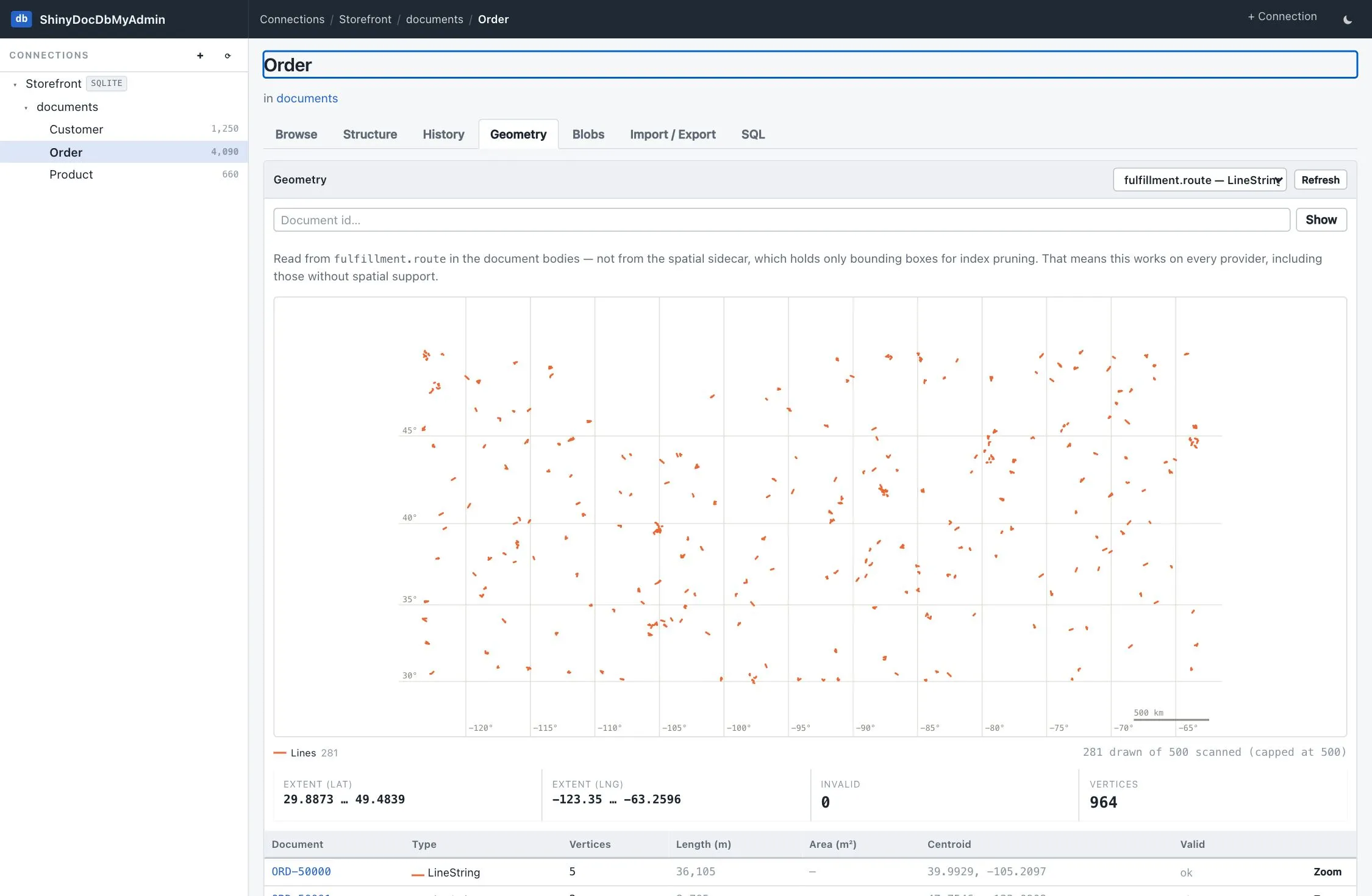Collapse the documents tree node

(x=26, y=108)
